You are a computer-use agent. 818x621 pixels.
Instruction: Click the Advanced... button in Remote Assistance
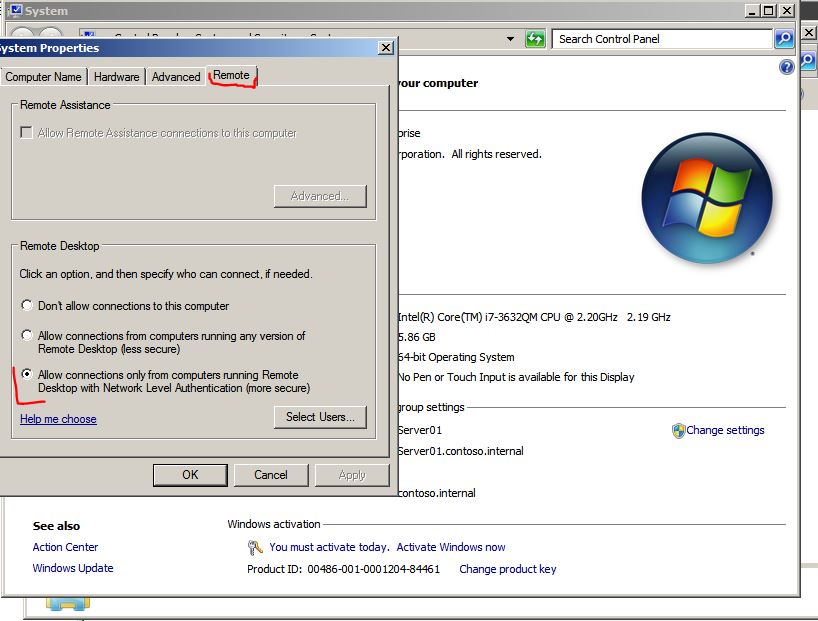click(x=320, y=196)
